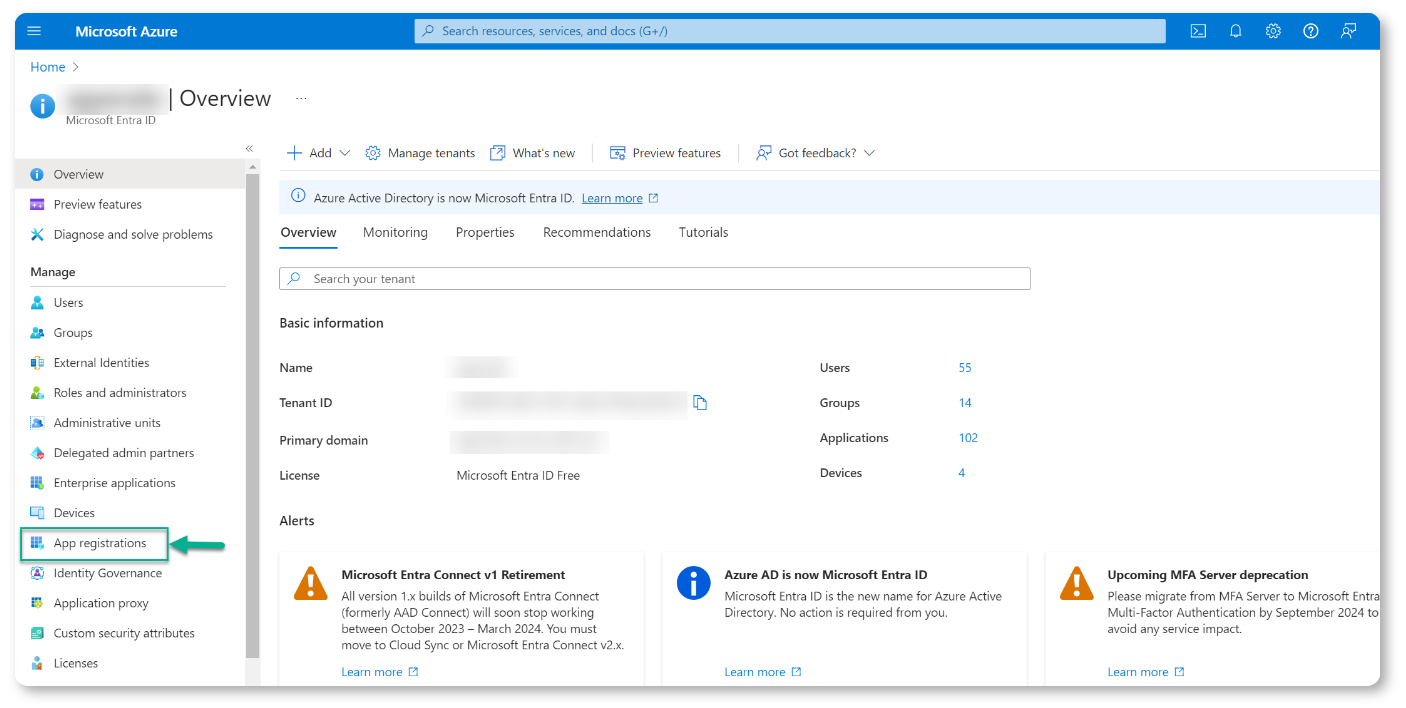Open the Applications count 102
Viewport: 1406px width, 708px height.
pos(968,438)
